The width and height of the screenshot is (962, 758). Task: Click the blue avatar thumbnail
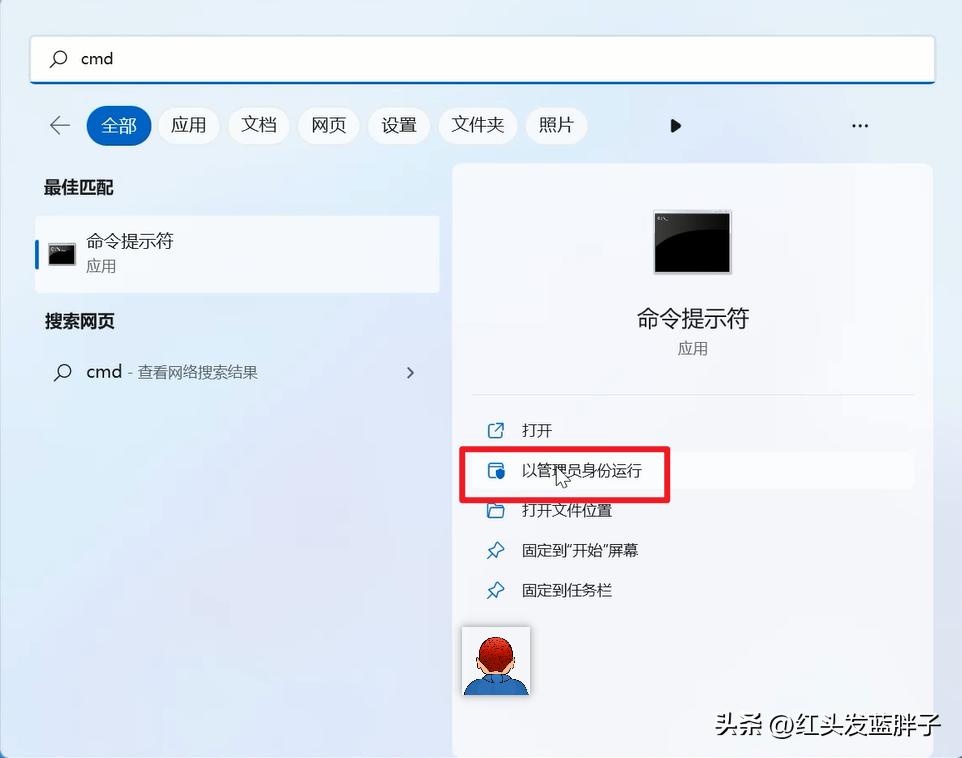[x=496, y=660]
